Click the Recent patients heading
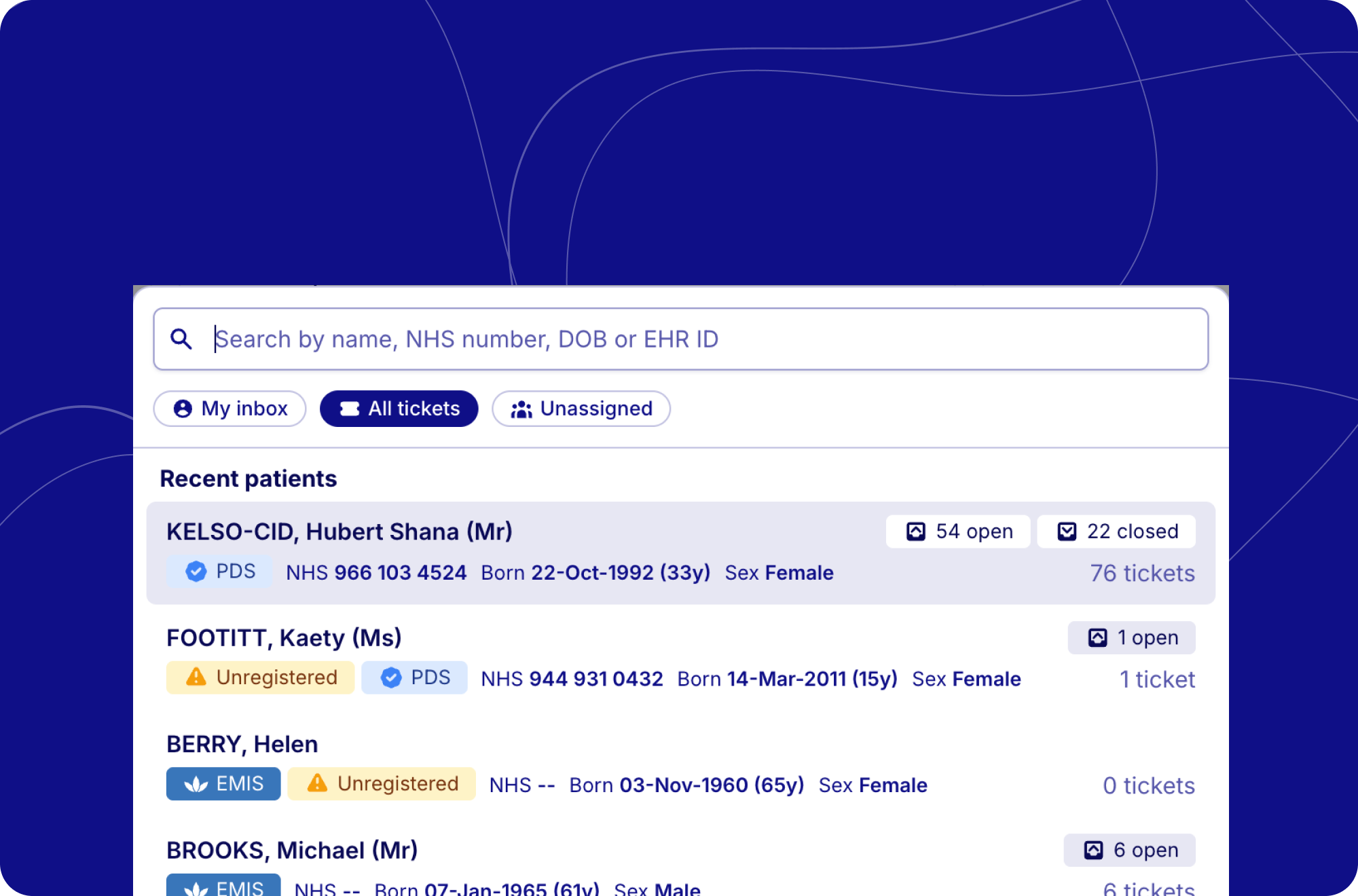Image resolution: width=1358 pixels, height=896 pixels. click(249, 479)
